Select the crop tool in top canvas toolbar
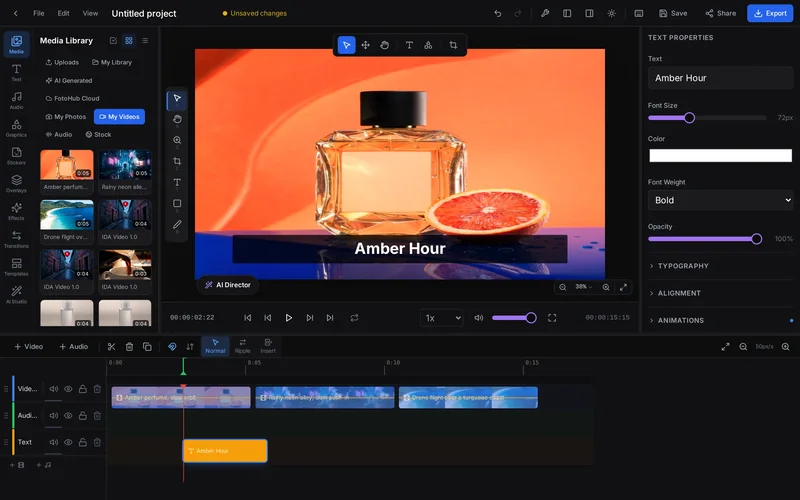Image resolution: width=800 pixels, height=500 pixels. (x=453, y=45)
